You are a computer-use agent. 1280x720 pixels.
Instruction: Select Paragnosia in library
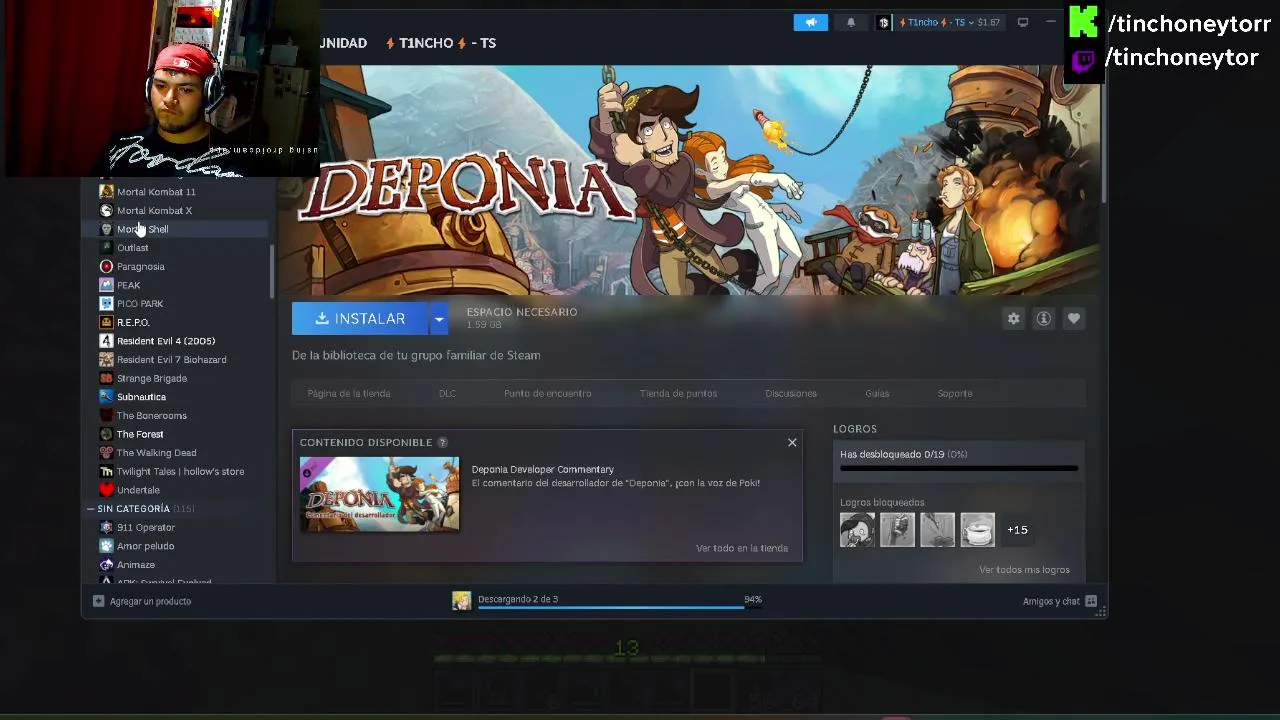140,267
